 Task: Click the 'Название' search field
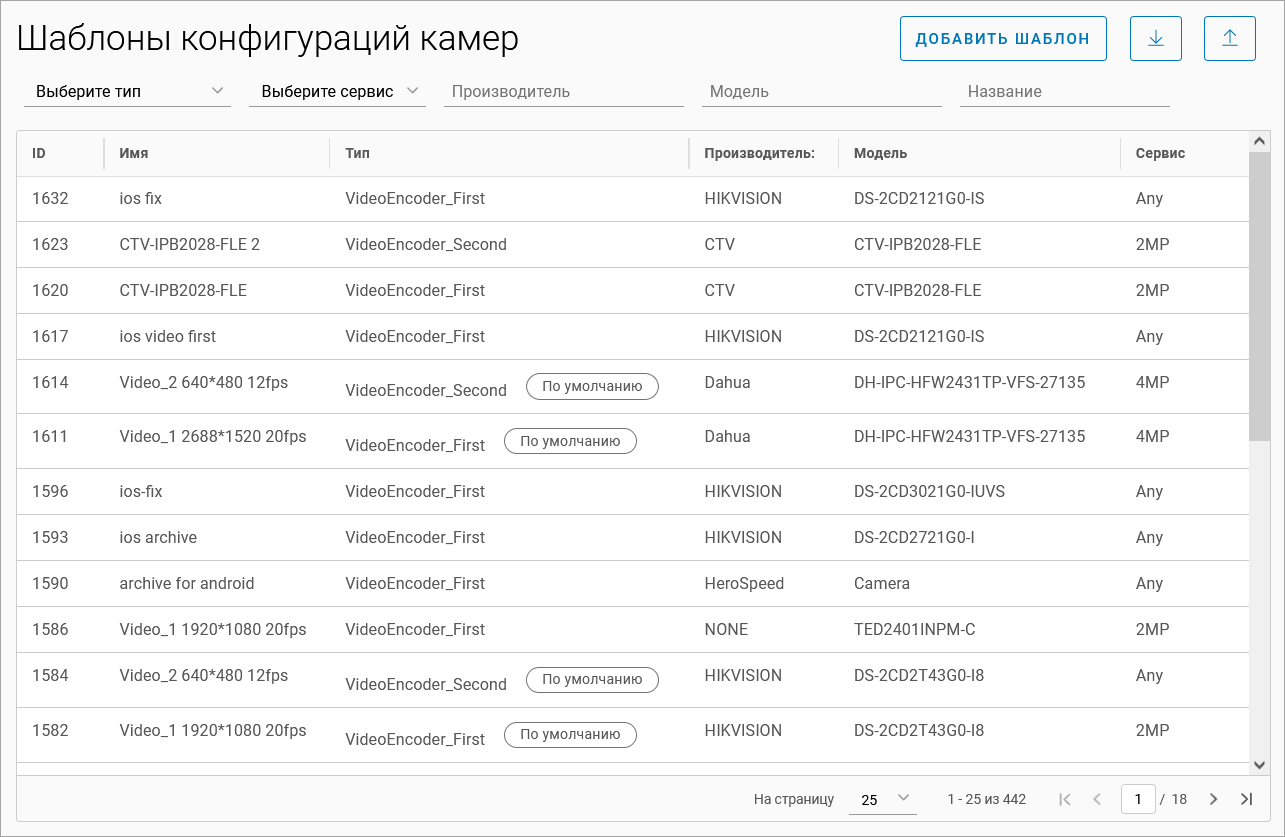(1063, 91)
